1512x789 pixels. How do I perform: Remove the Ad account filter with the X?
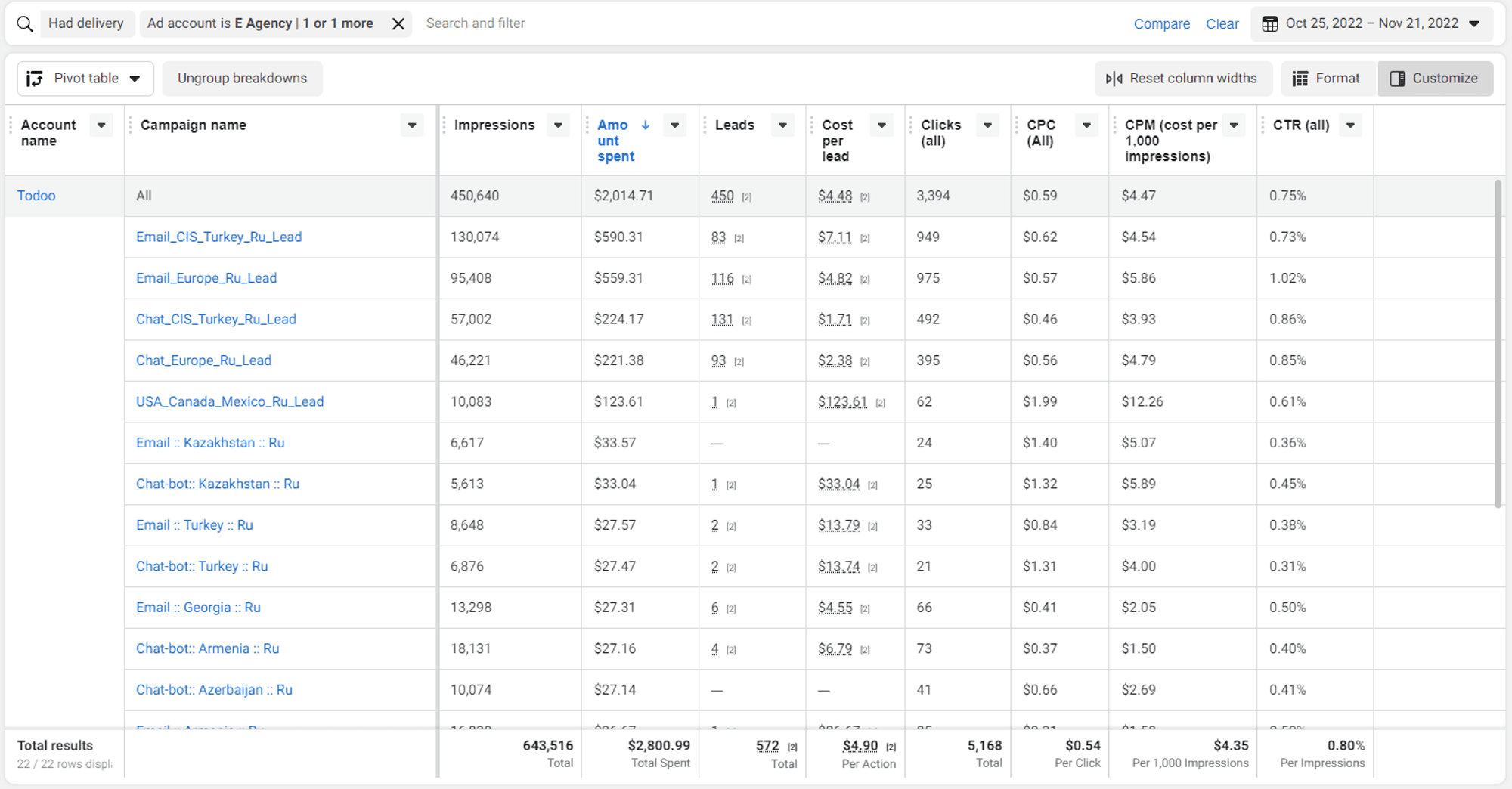tap(398, 23)
